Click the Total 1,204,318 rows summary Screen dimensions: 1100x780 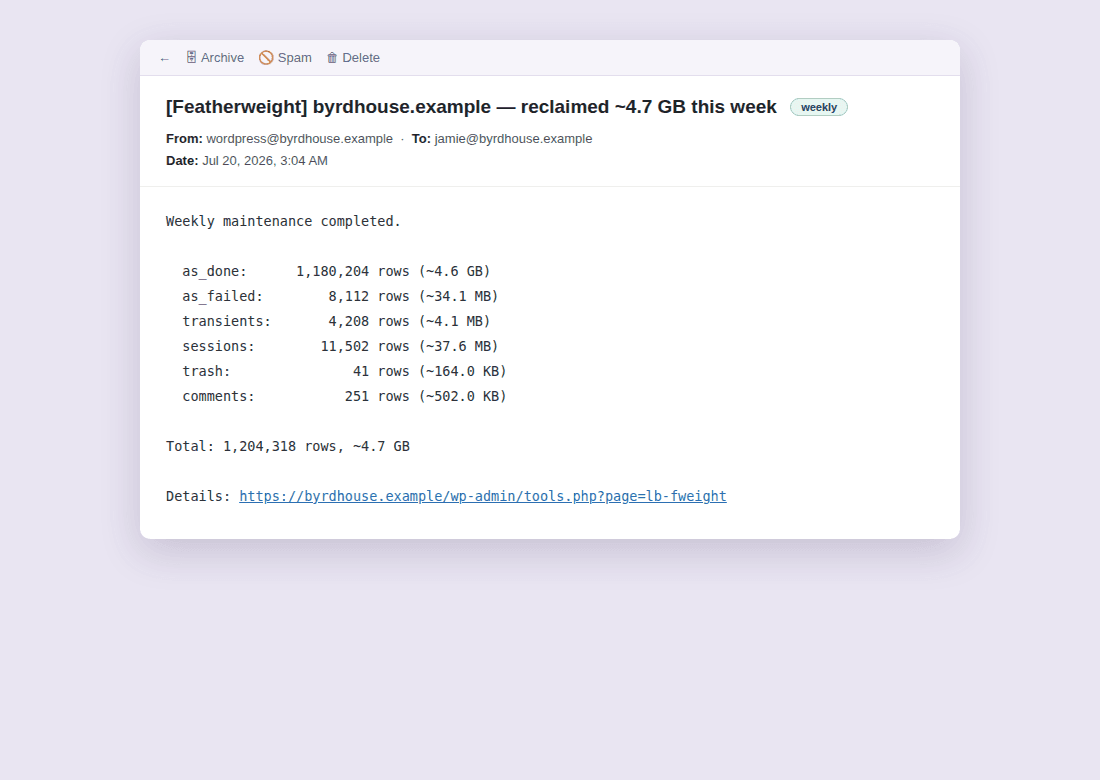click(x=288, y=446)
